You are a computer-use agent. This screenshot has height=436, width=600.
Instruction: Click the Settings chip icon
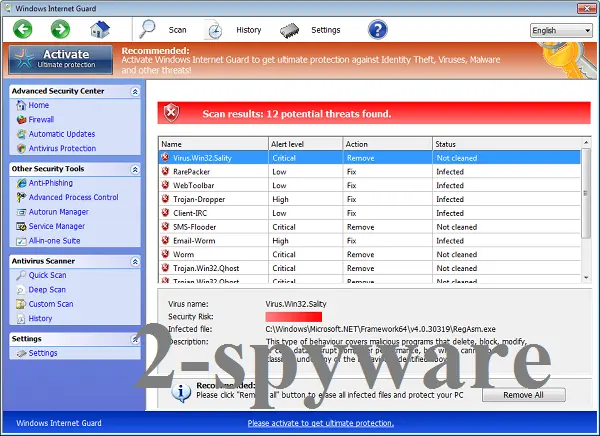tap(290, 31)
